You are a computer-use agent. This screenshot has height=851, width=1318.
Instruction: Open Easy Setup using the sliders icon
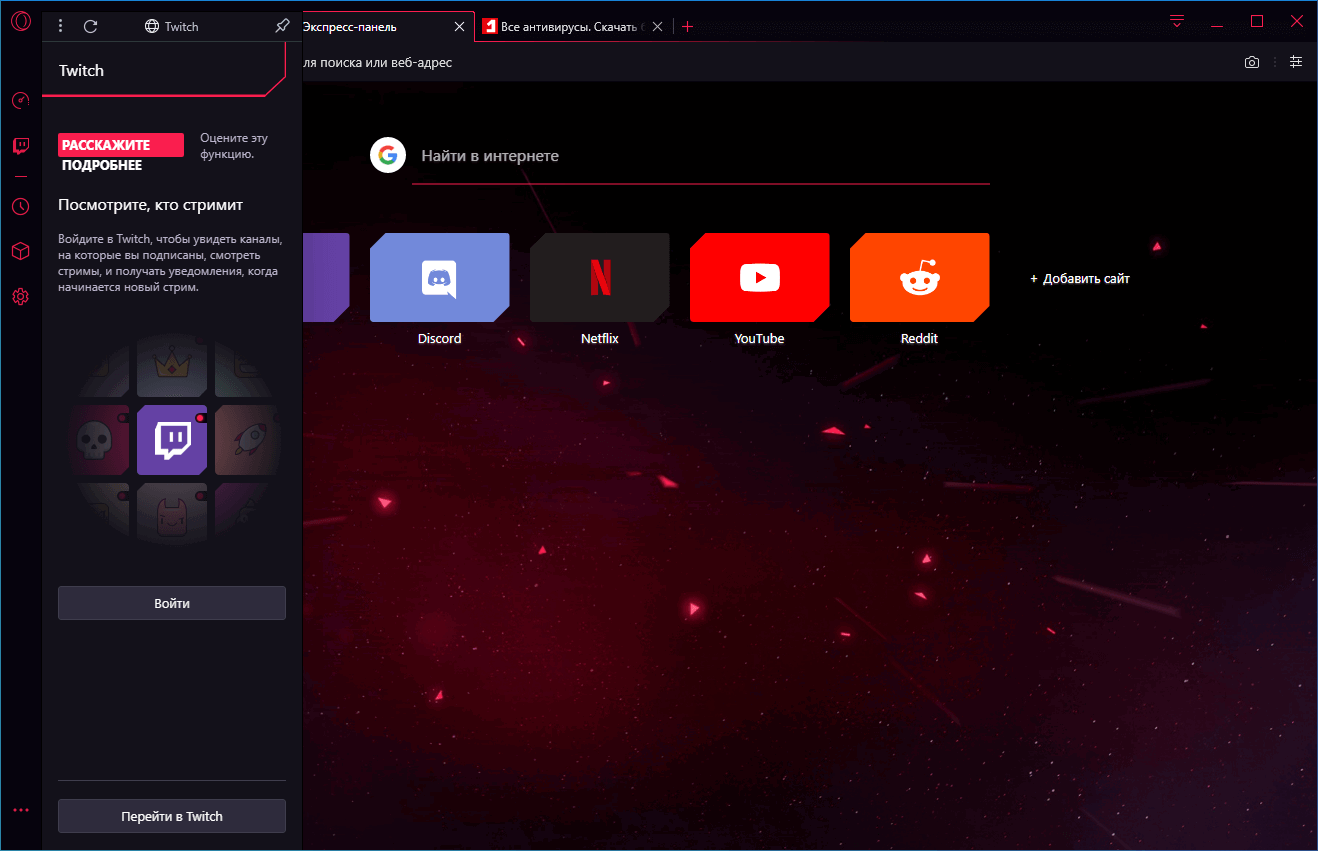pyautogui.click(x=1296, y=62)
